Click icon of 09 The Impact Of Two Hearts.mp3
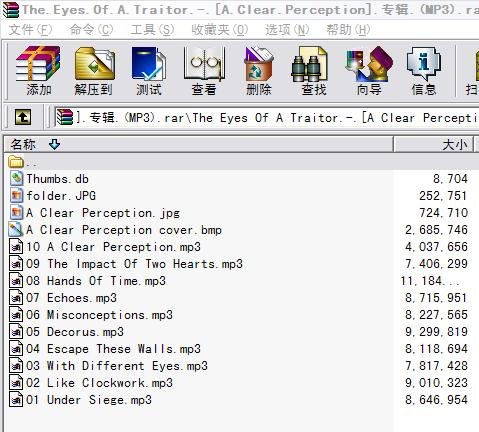 pyautogui.click(x=16, y=264)
